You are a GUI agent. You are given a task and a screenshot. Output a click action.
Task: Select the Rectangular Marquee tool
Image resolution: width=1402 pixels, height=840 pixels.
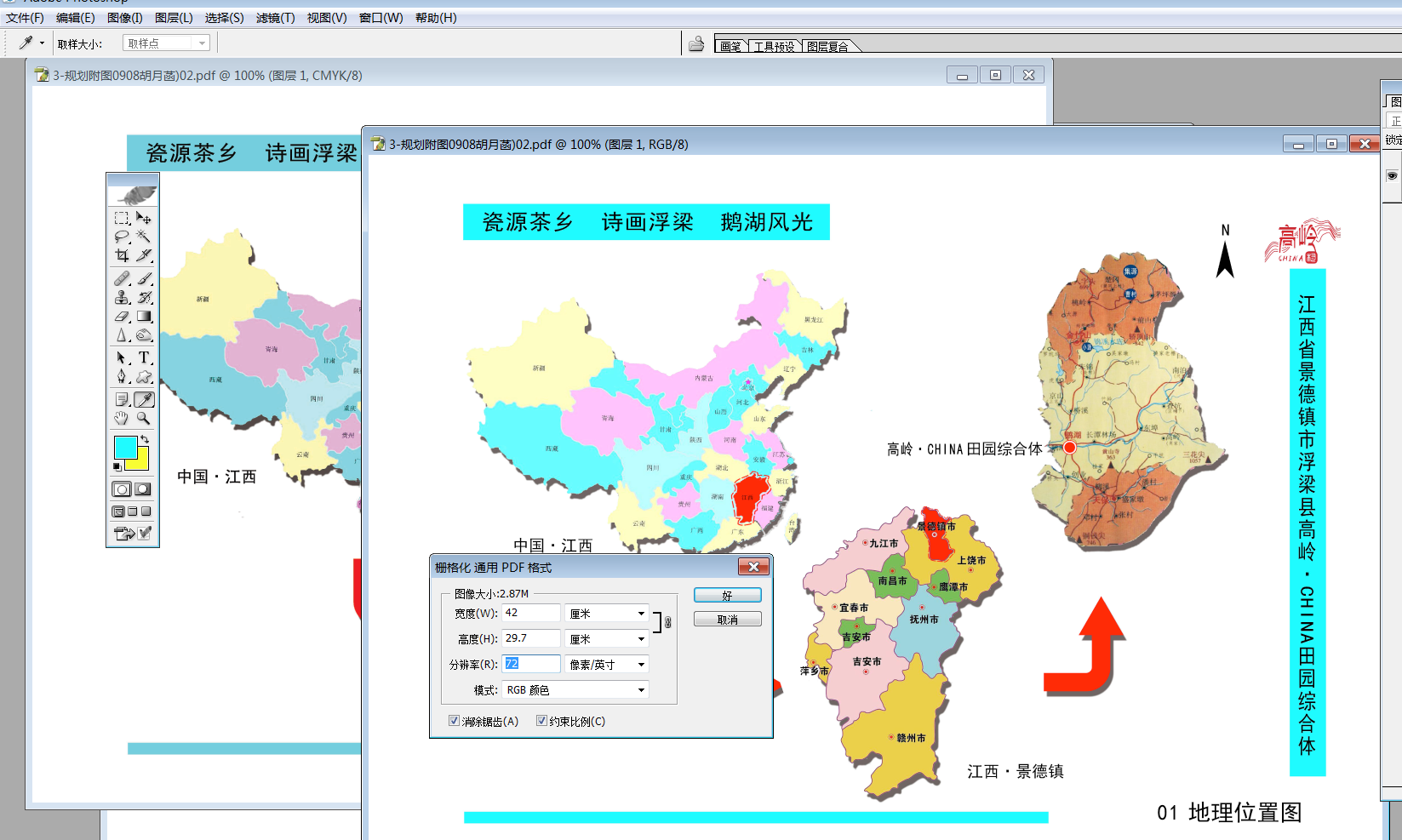click(x=122, y=219)
